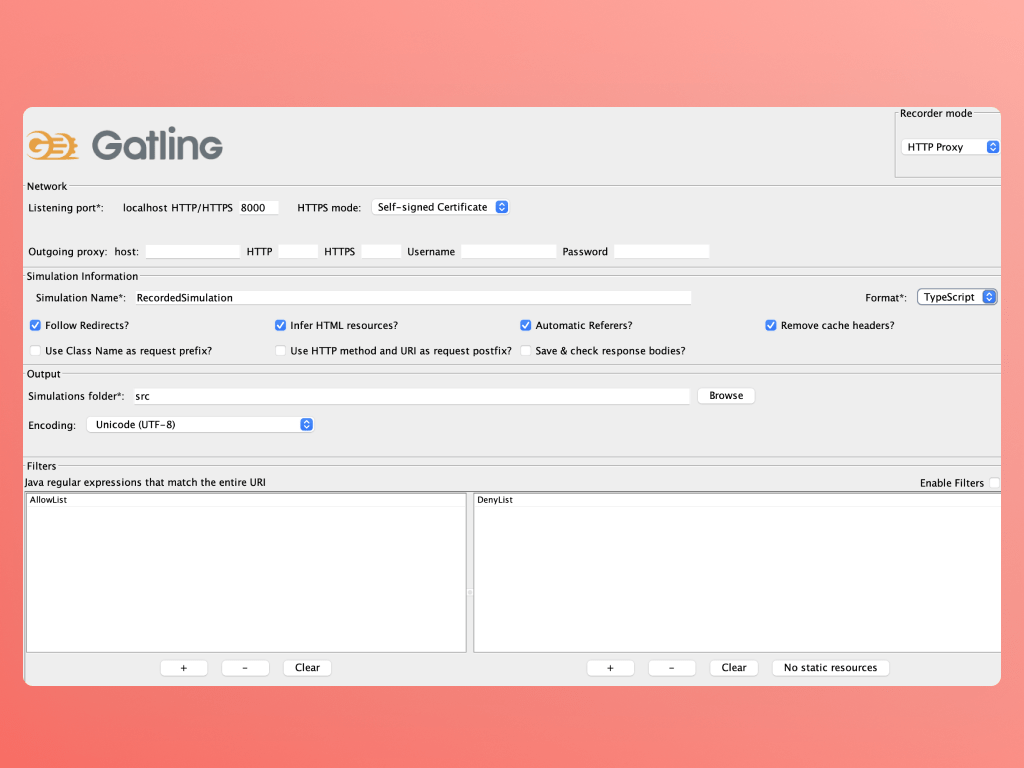
Task: Remove an AllowList entry with minus button
Action: click(245, 668)
